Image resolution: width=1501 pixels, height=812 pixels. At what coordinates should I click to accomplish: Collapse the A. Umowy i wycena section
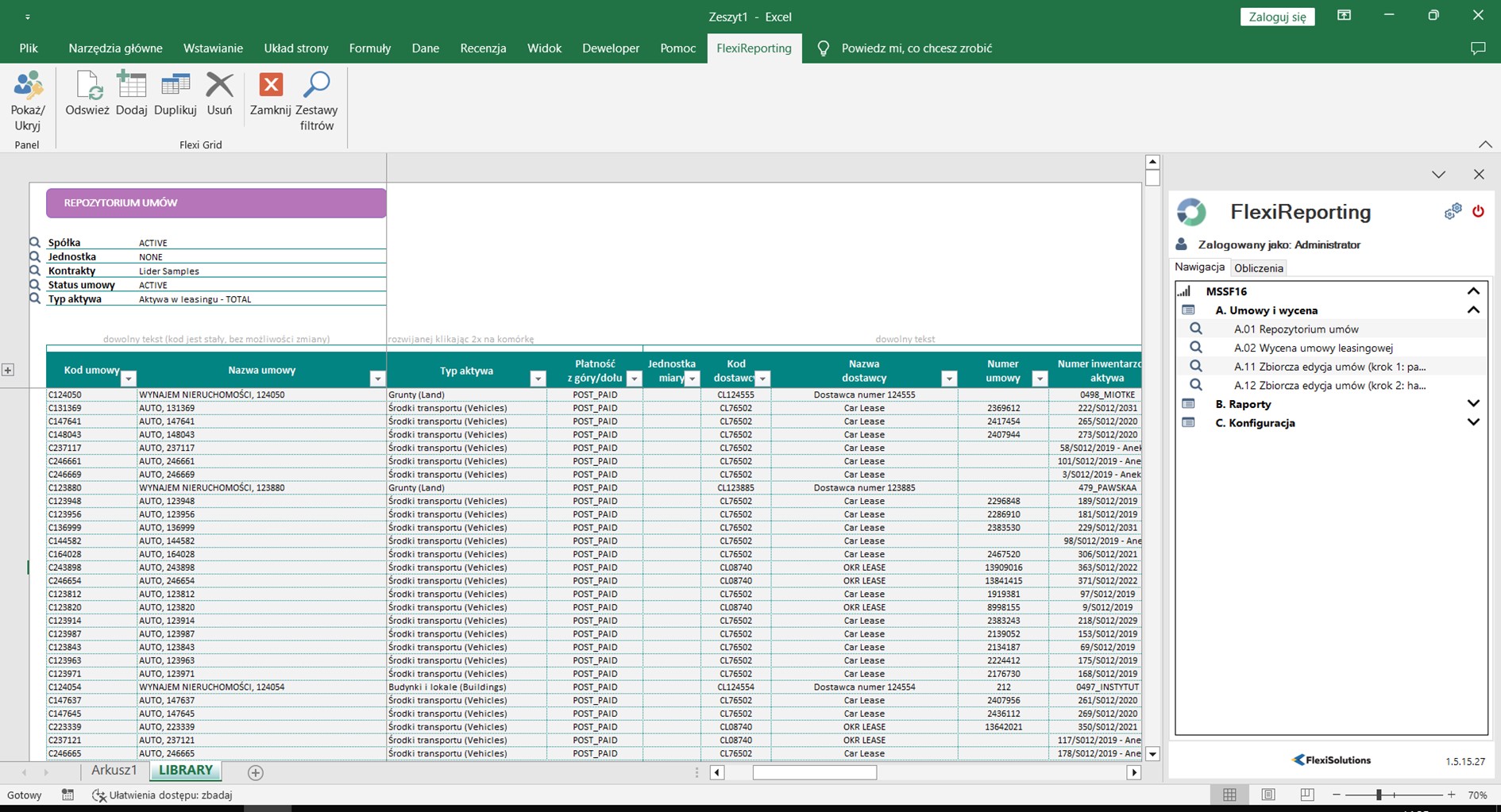pos(1473,310)
